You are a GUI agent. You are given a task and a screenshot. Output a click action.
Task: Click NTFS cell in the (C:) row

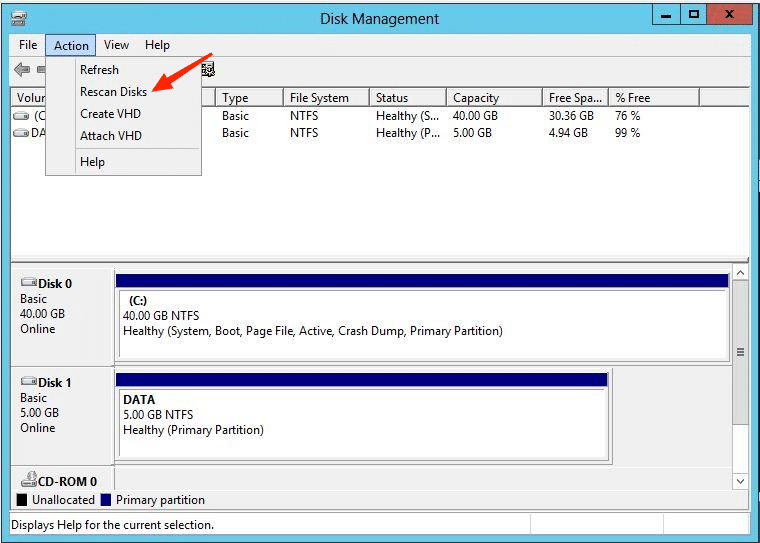coord(304,116)
